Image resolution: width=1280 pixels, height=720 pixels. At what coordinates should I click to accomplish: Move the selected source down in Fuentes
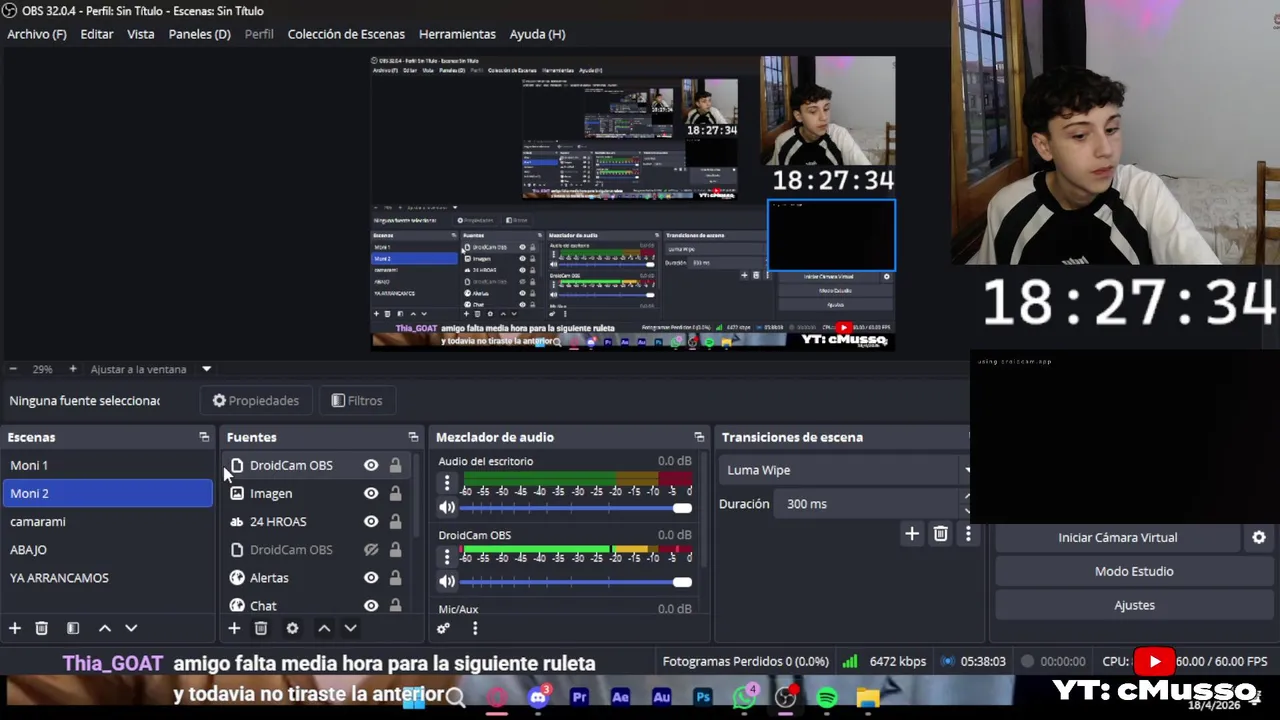[350, 628]
